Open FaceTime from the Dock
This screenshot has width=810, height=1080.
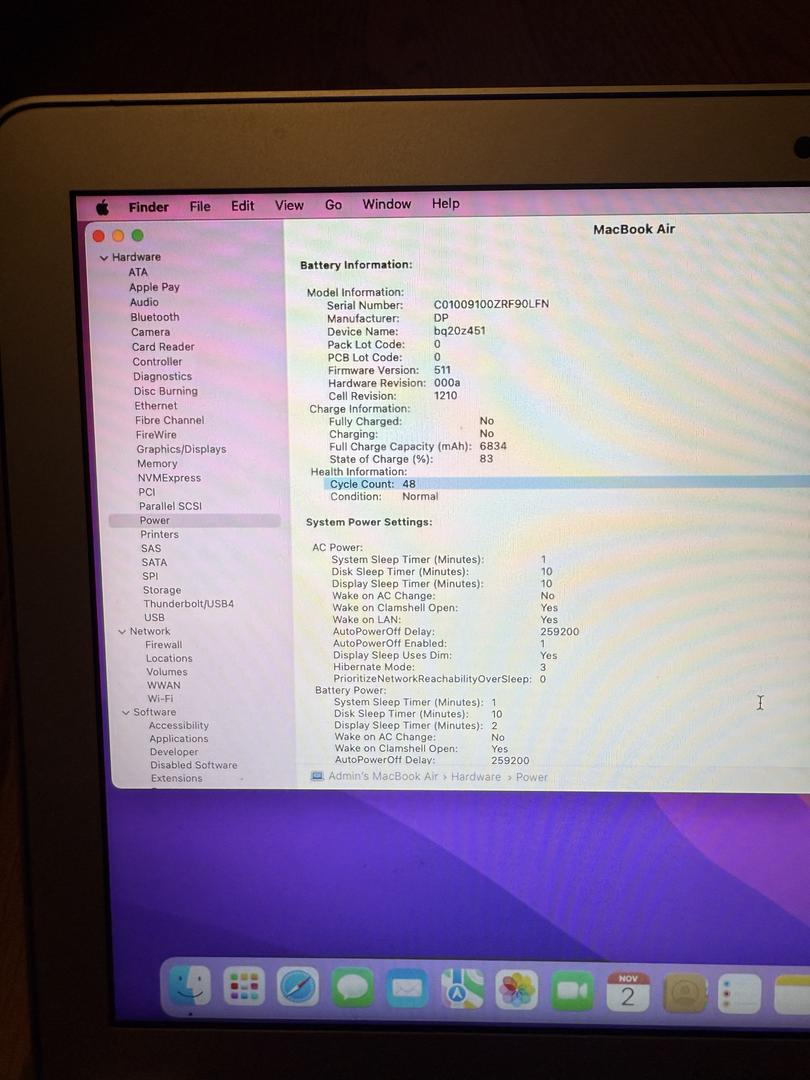pos(572,990)
